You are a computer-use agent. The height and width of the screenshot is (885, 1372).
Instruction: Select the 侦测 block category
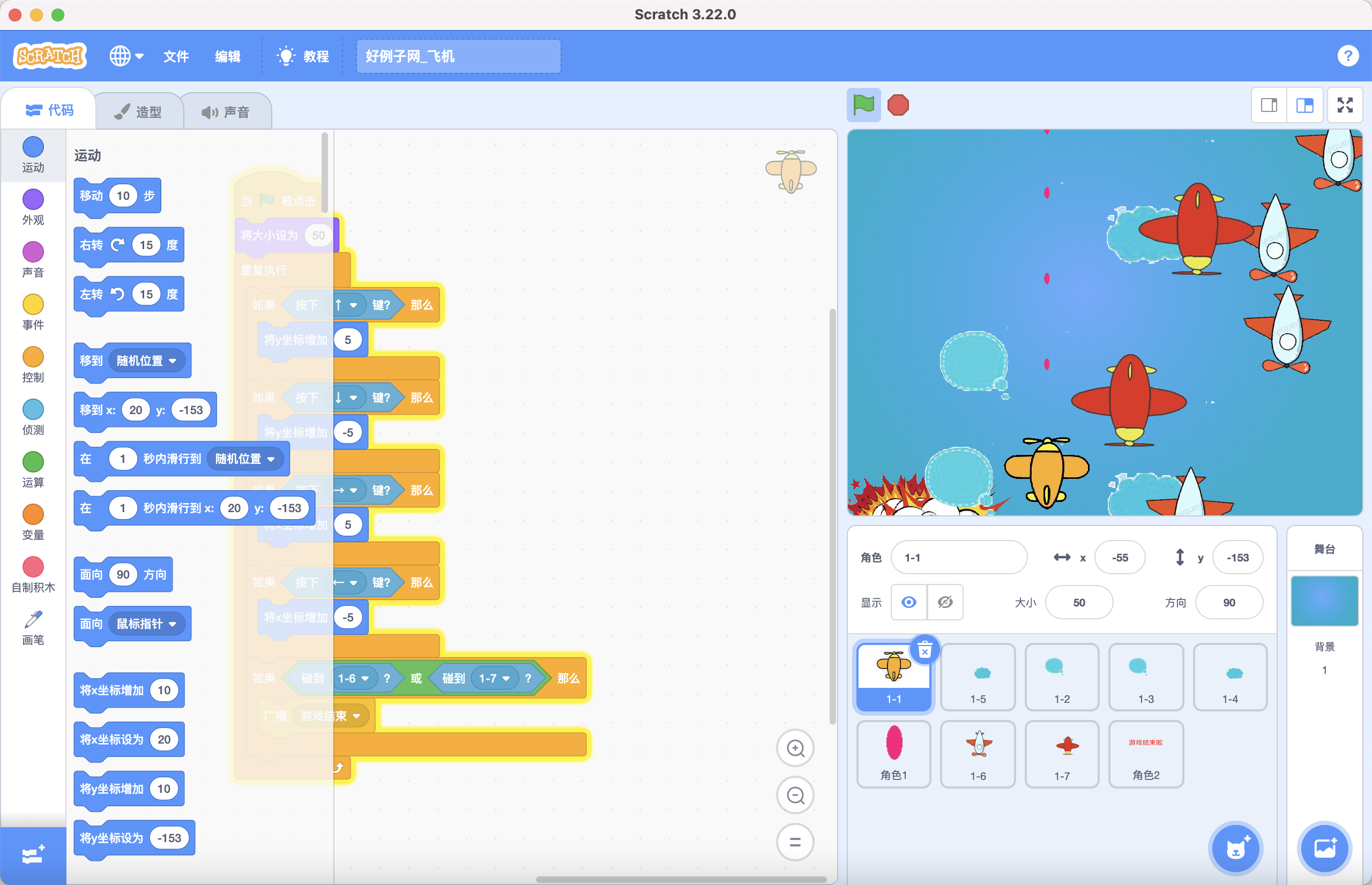(33, 417)
